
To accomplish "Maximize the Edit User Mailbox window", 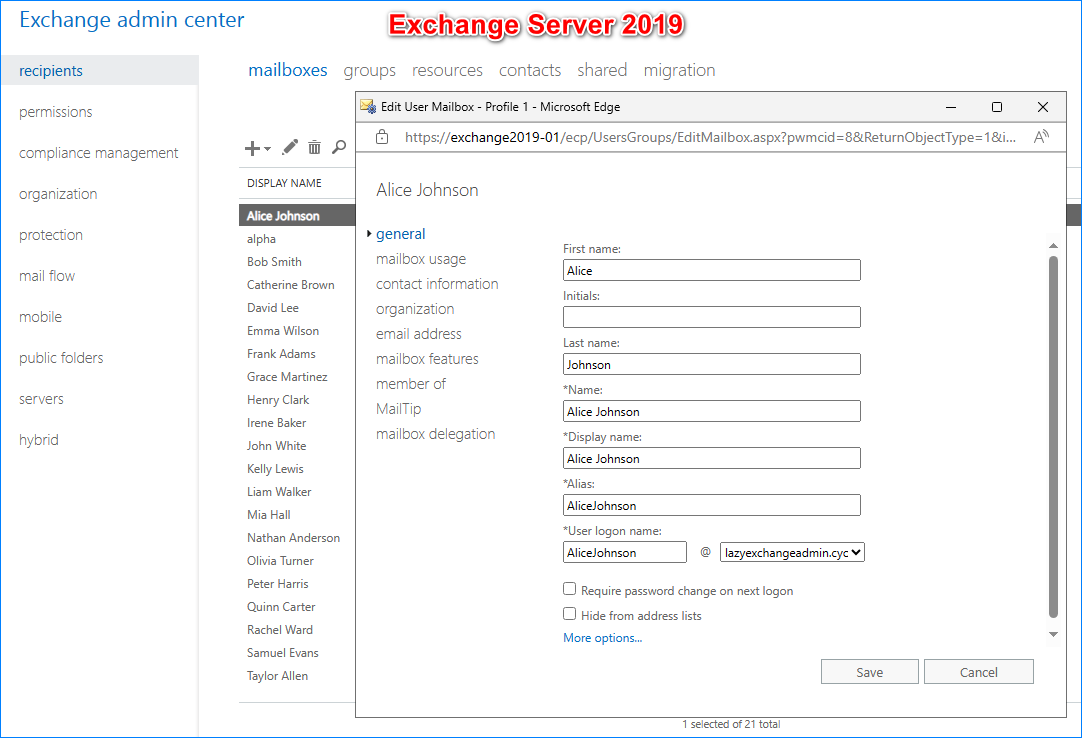I will pyautogui.click(x=996, y=107).
